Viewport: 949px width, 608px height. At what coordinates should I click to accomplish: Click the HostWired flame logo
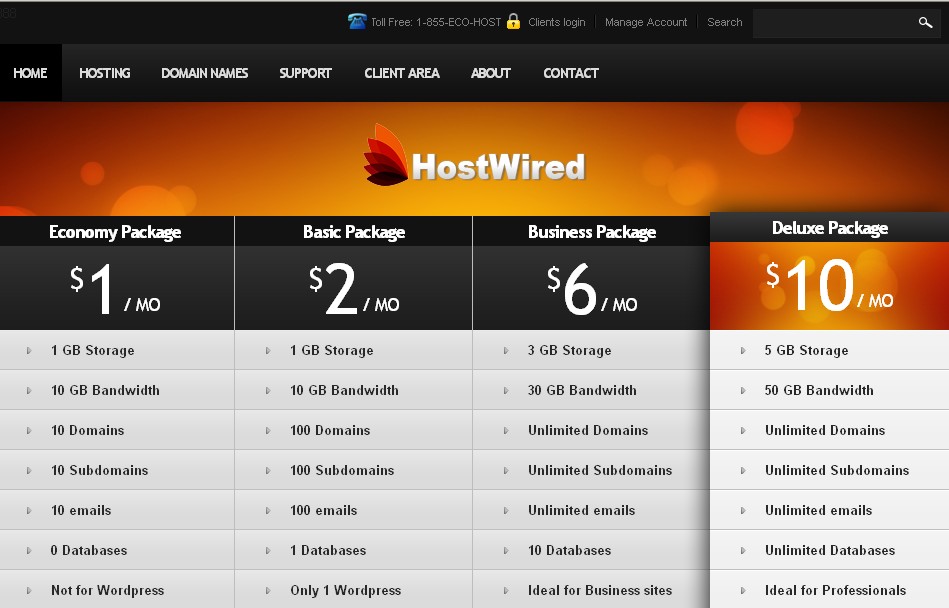pos(386,156)
